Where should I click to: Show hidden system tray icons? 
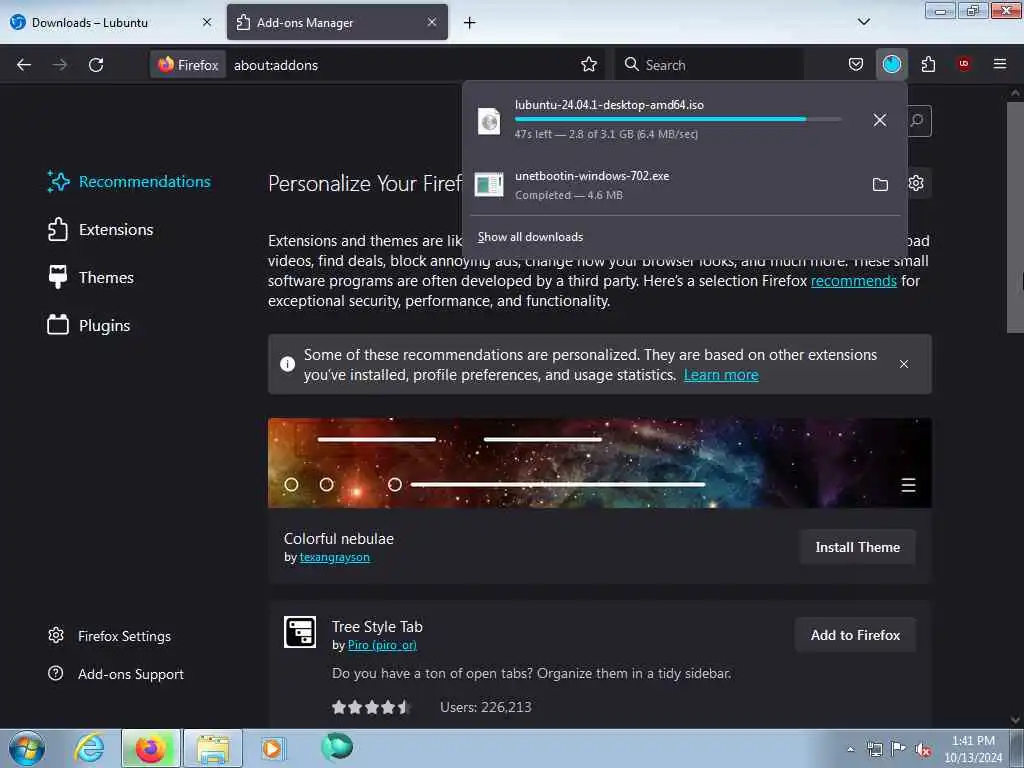coord(850,750)
